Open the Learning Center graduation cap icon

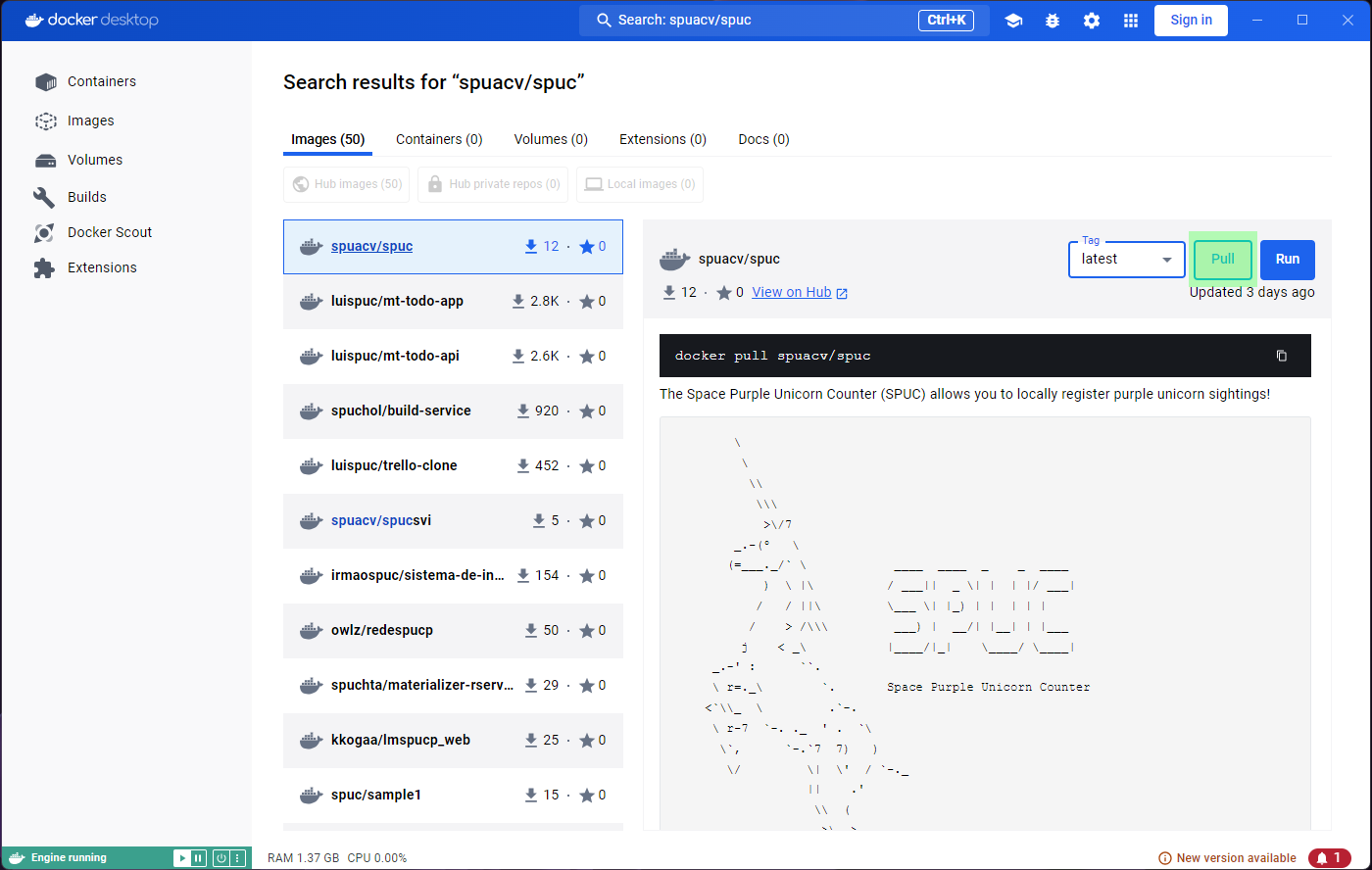point(1013,21)
